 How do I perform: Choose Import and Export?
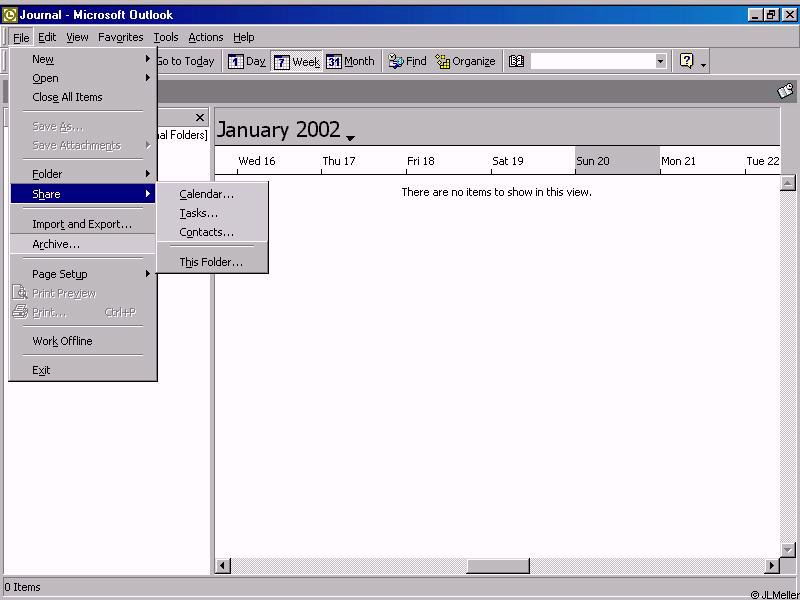point(83,224)
